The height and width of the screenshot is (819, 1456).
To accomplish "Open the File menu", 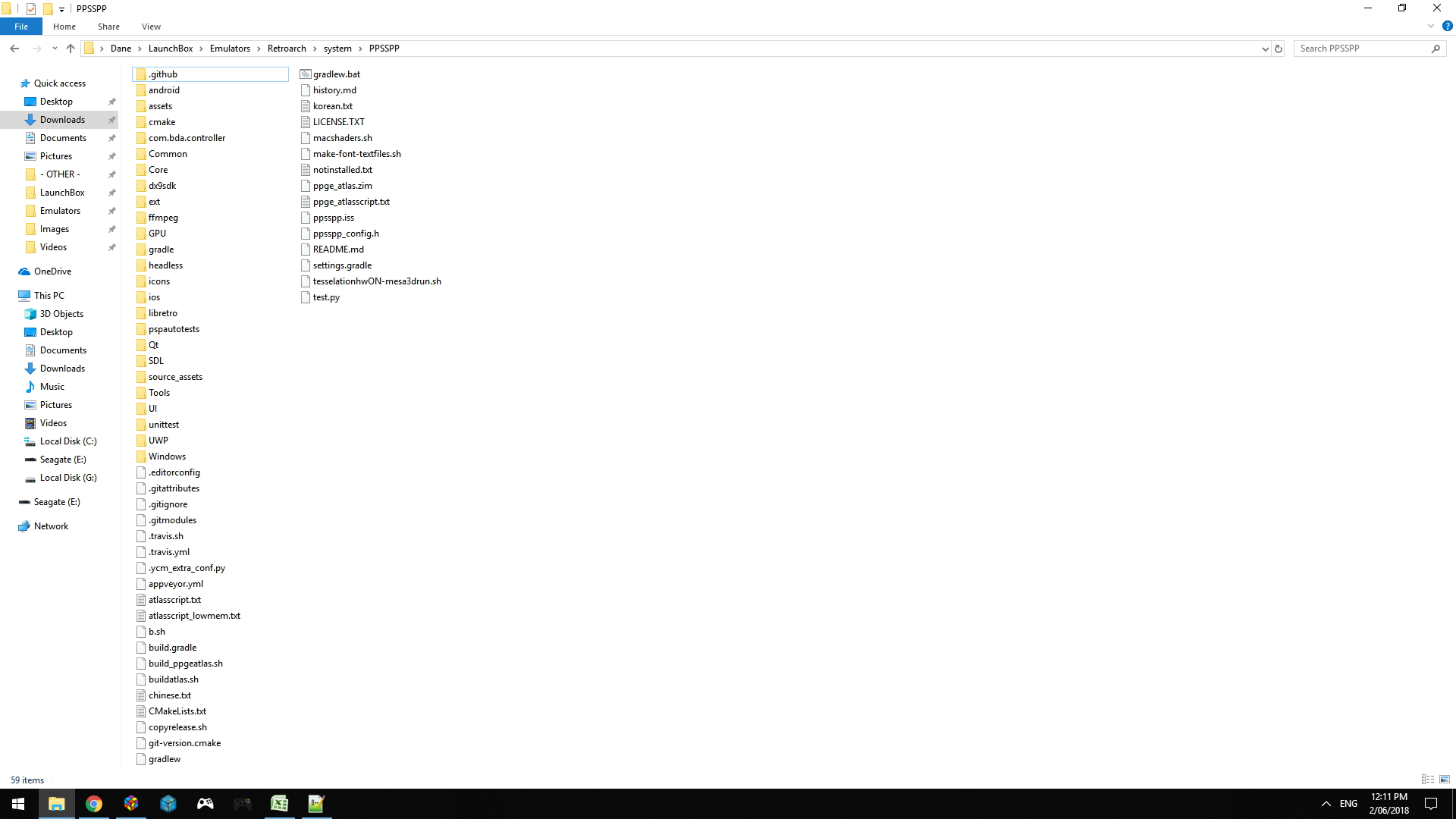I will (21, 27).
